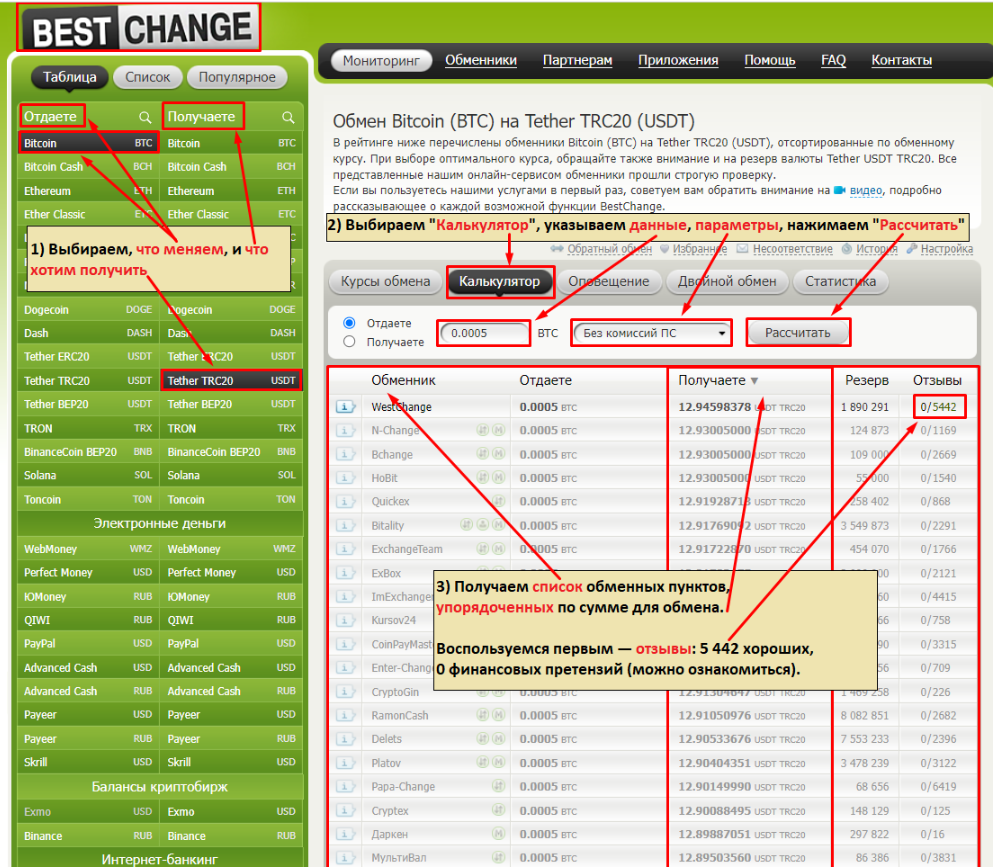Click the Отзывы column header

click(x=937, y=381)
